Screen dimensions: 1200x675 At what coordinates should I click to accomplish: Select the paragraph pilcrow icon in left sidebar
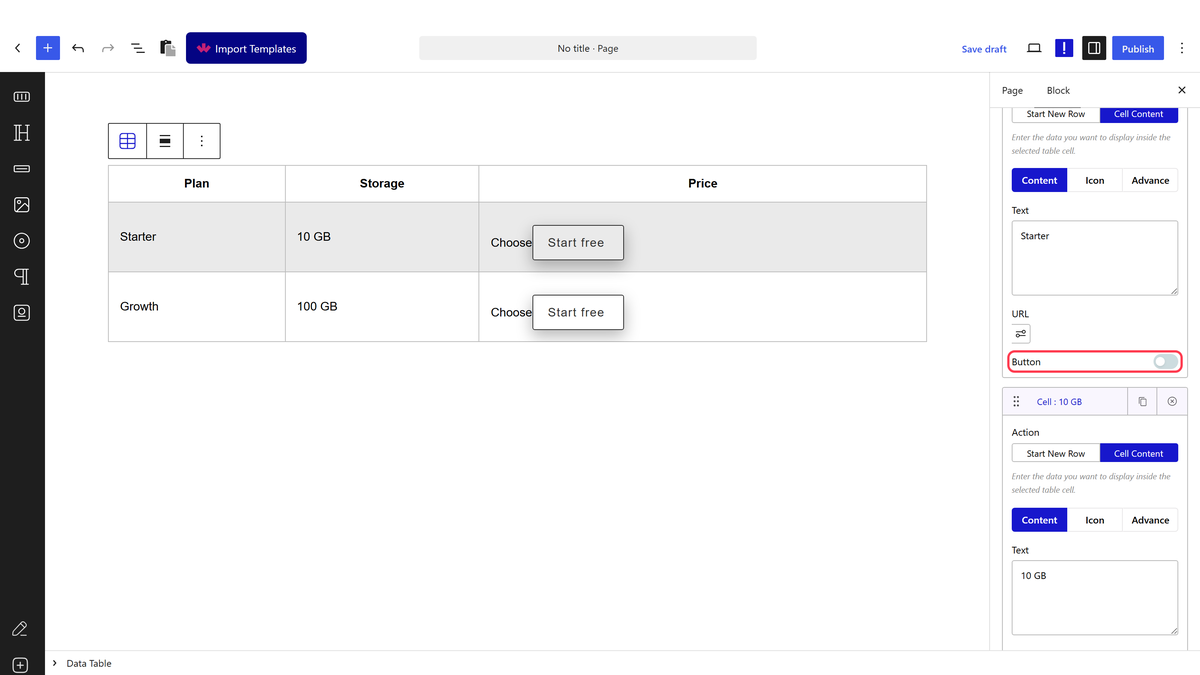(x=22, y=276)
